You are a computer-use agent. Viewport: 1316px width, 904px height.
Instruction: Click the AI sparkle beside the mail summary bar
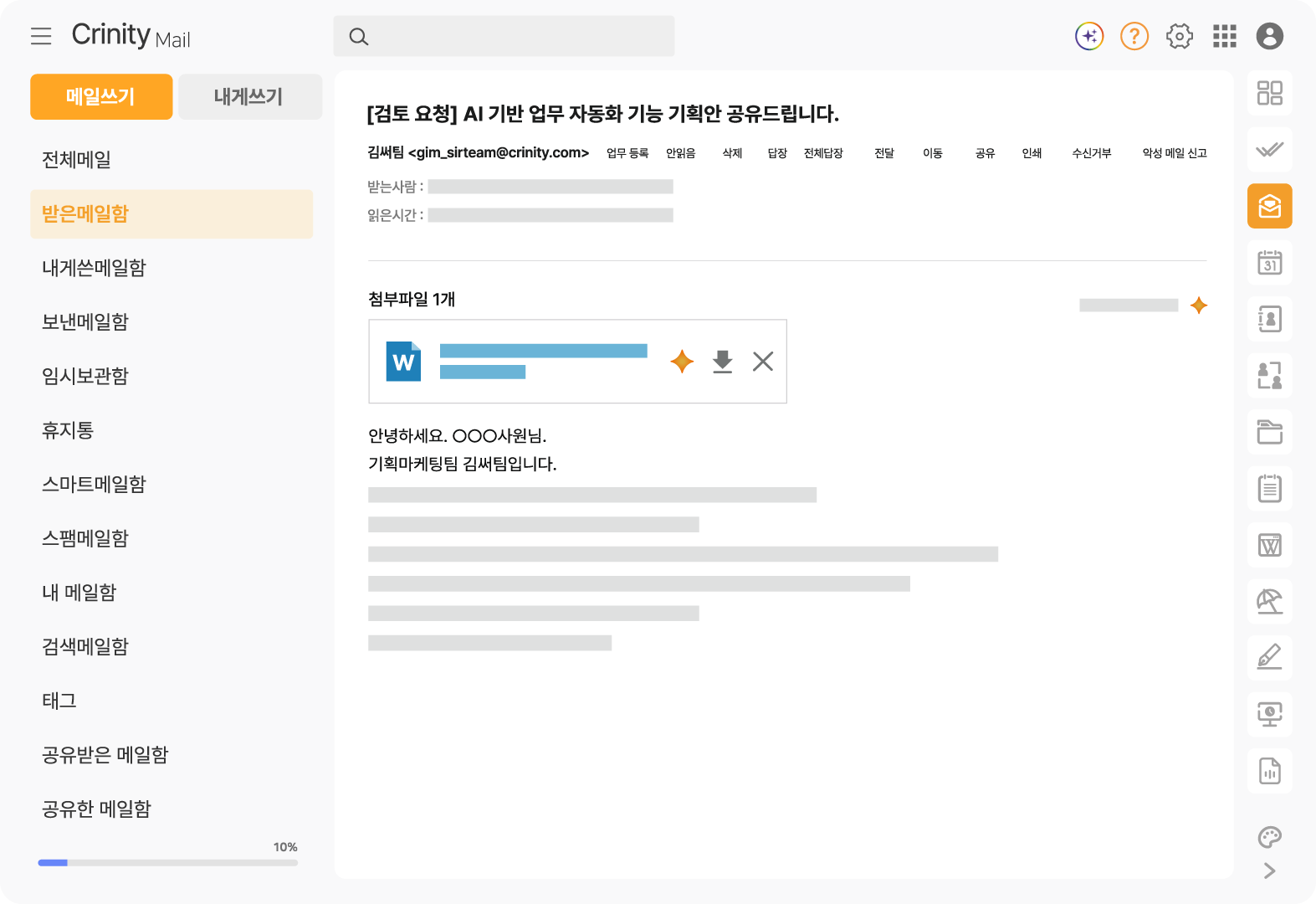(1199, 306)
